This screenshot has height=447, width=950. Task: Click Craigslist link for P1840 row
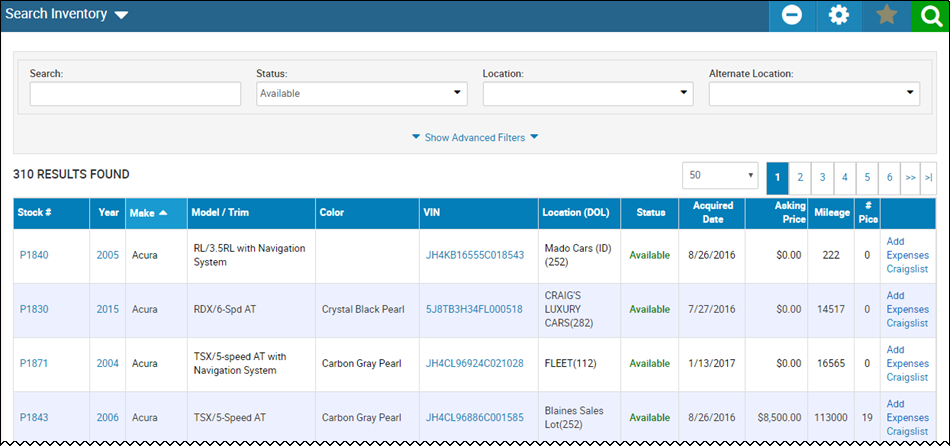pos(907,269)
